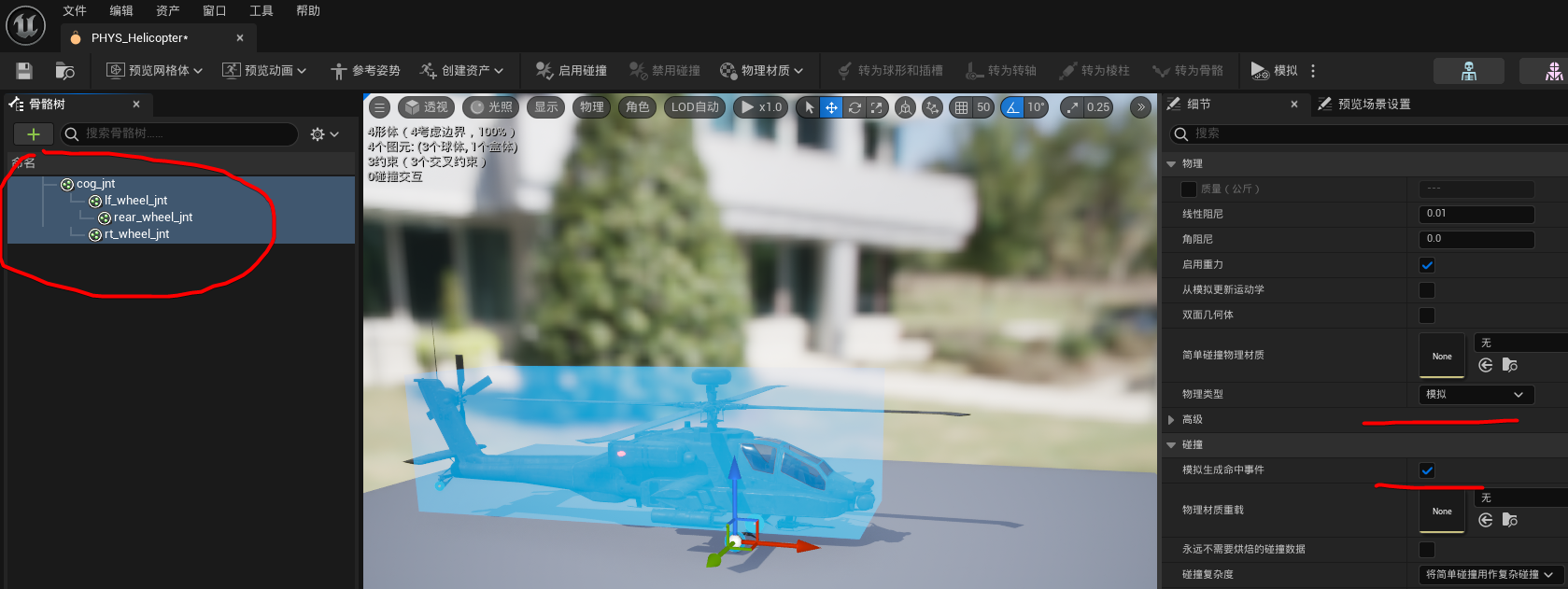
Task: Select lf_wheel_jnt in the skeleton tree
Action: [135, 201]
